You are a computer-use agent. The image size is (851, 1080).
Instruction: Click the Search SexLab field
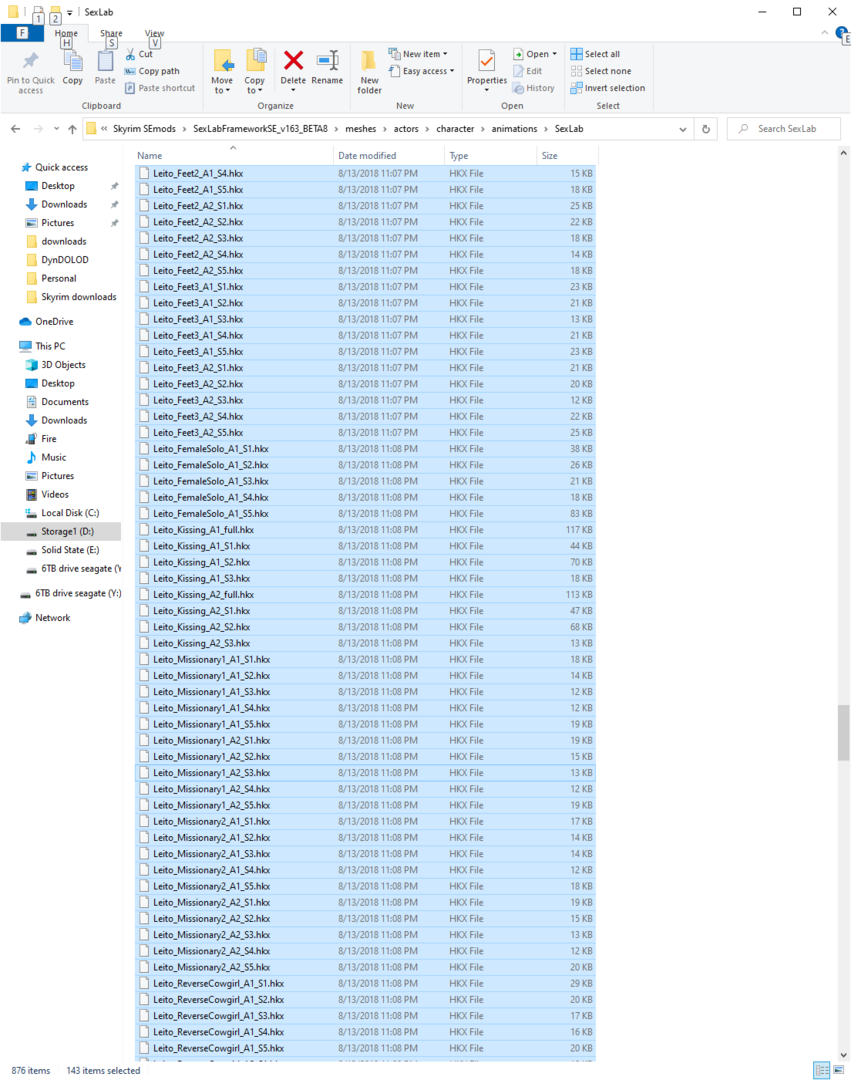tap(784, 129)
